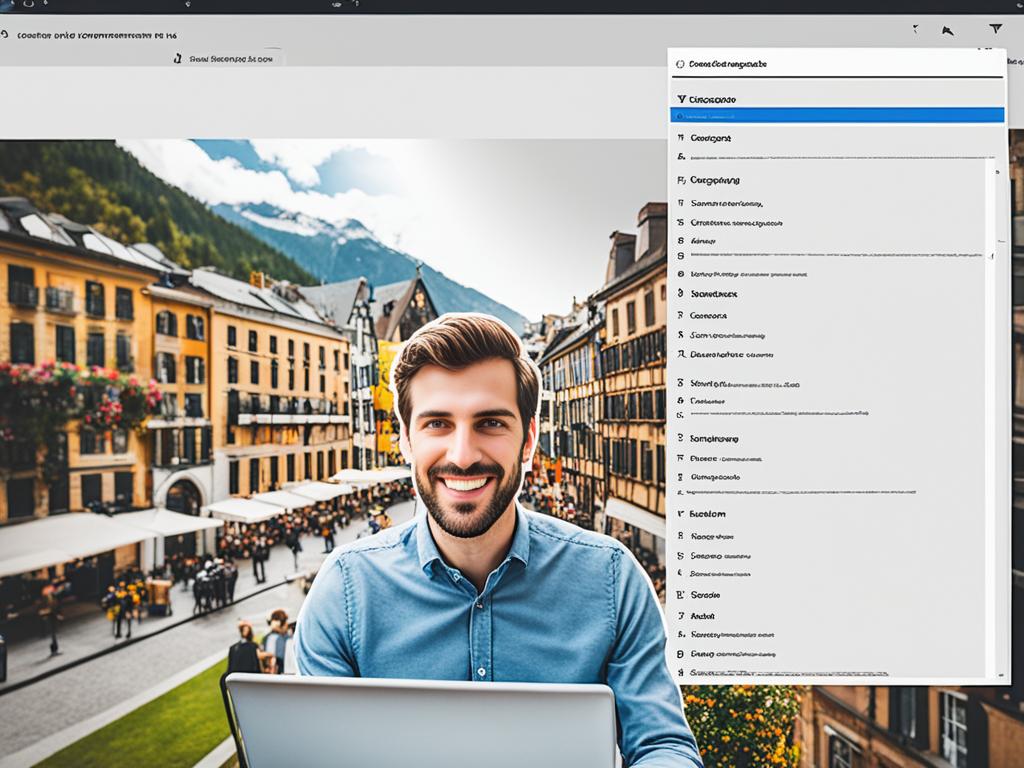Screen dimensions: 1024x768
Task: Click the icon next to 'Andot' entry
Action: click(x=681, y=616)
